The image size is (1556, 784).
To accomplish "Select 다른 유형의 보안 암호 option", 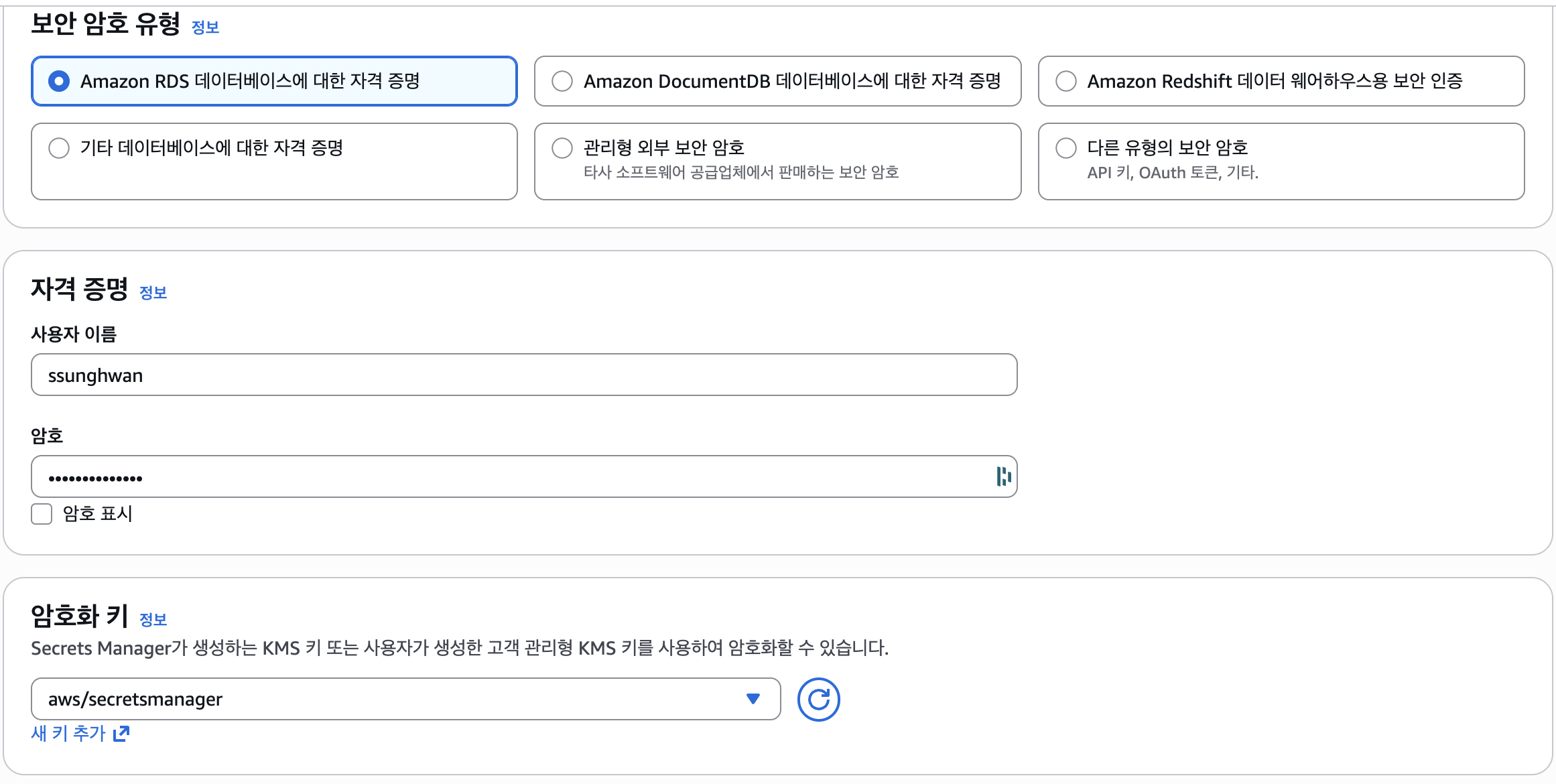I will tap(1281, 161).
